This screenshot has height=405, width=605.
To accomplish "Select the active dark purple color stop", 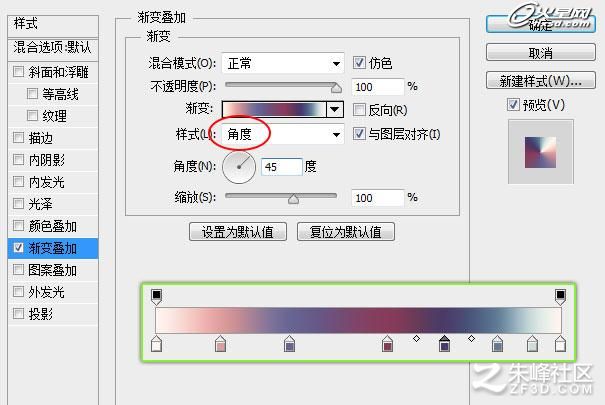I will pyautogui.click(x=444, y=343).
